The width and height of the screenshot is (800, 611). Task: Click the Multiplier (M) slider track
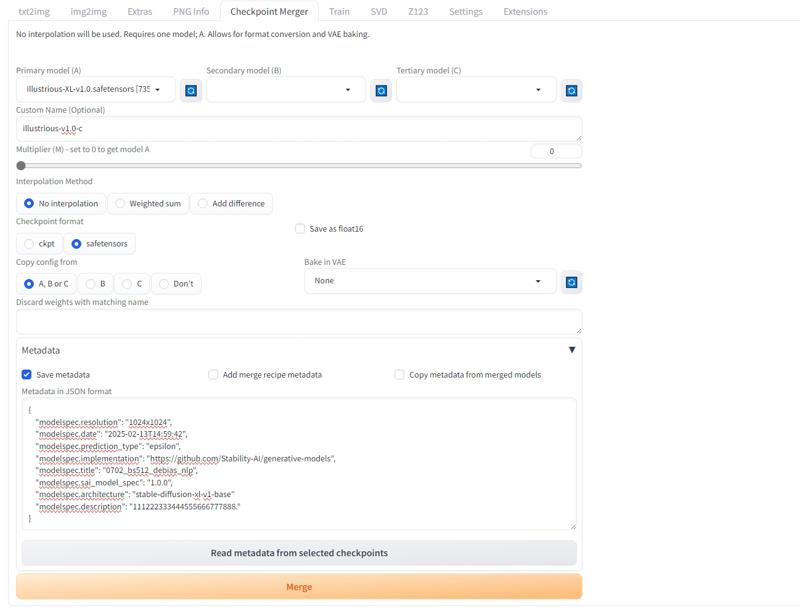300,166
